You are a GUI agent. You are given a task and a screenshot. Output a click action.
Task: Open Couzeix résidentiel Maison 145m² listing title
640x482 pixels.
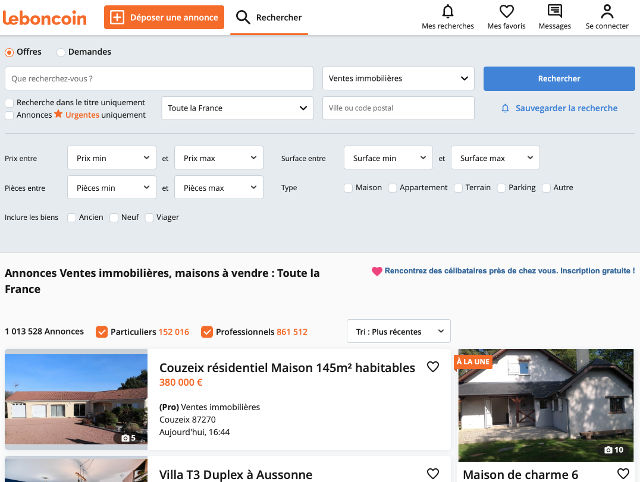287,368
